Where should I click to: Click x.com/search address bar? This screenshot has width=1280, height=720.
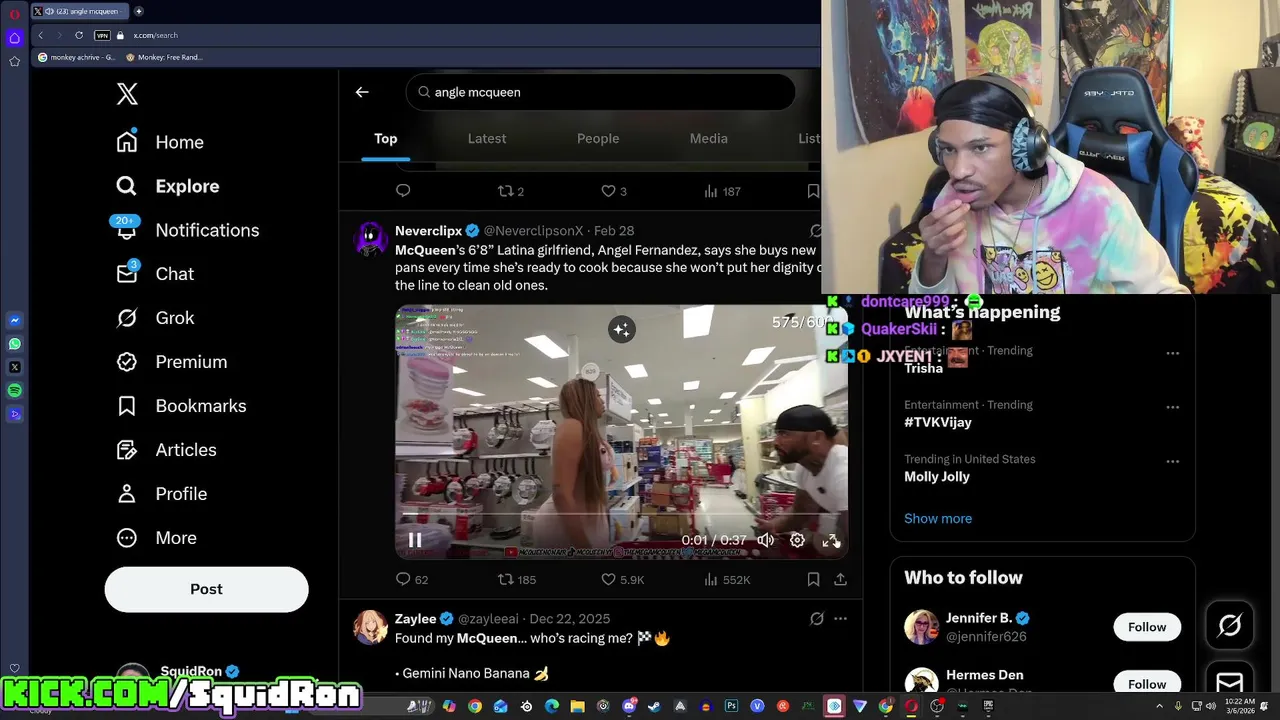[155, 35]
